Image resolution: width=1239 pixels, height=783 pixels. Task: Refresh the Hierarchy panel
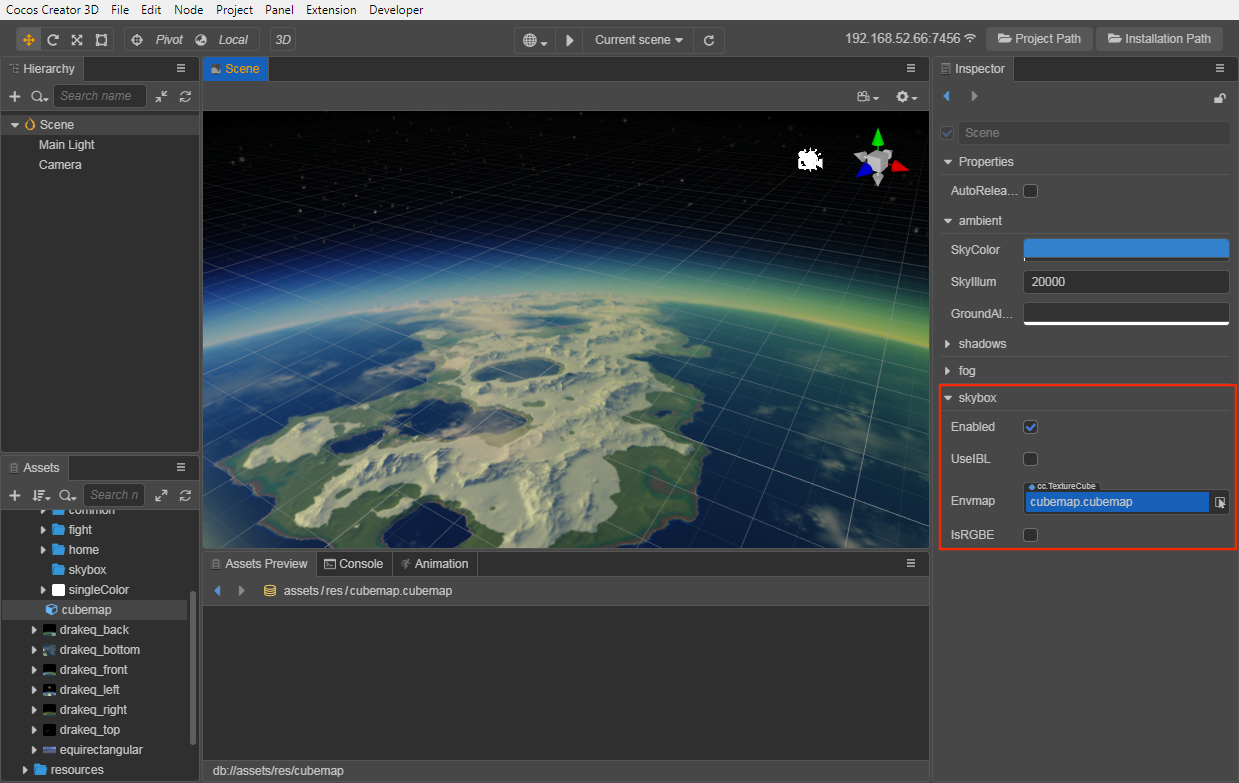pyautogui.click(x=185, y=96)
